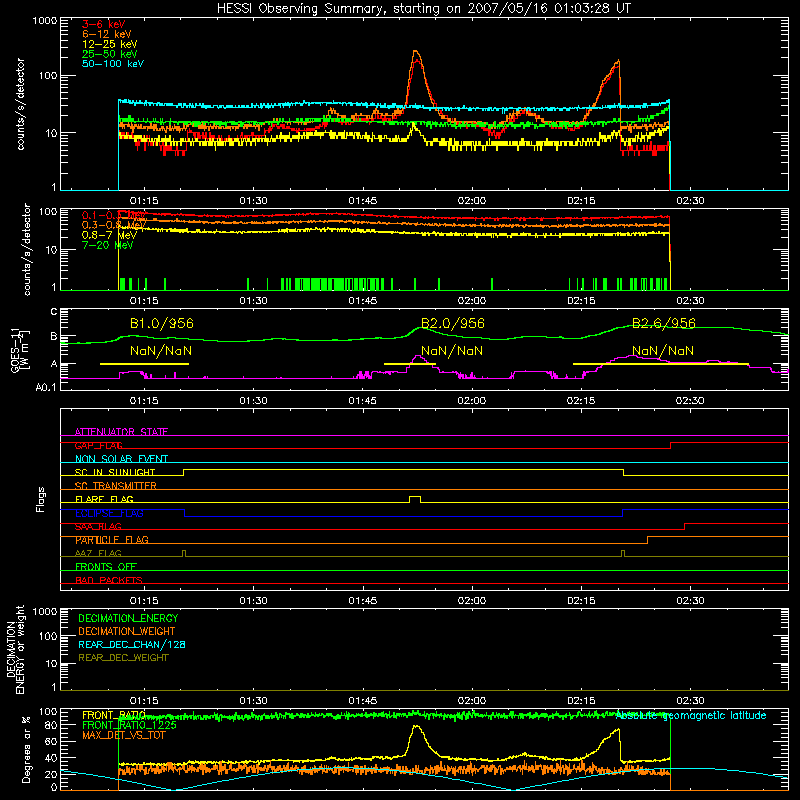Image resolution: width=800 pixels, height=800 pixels.
Task: Click the FRONTS_OFF flag label
Action: point(106,567)
